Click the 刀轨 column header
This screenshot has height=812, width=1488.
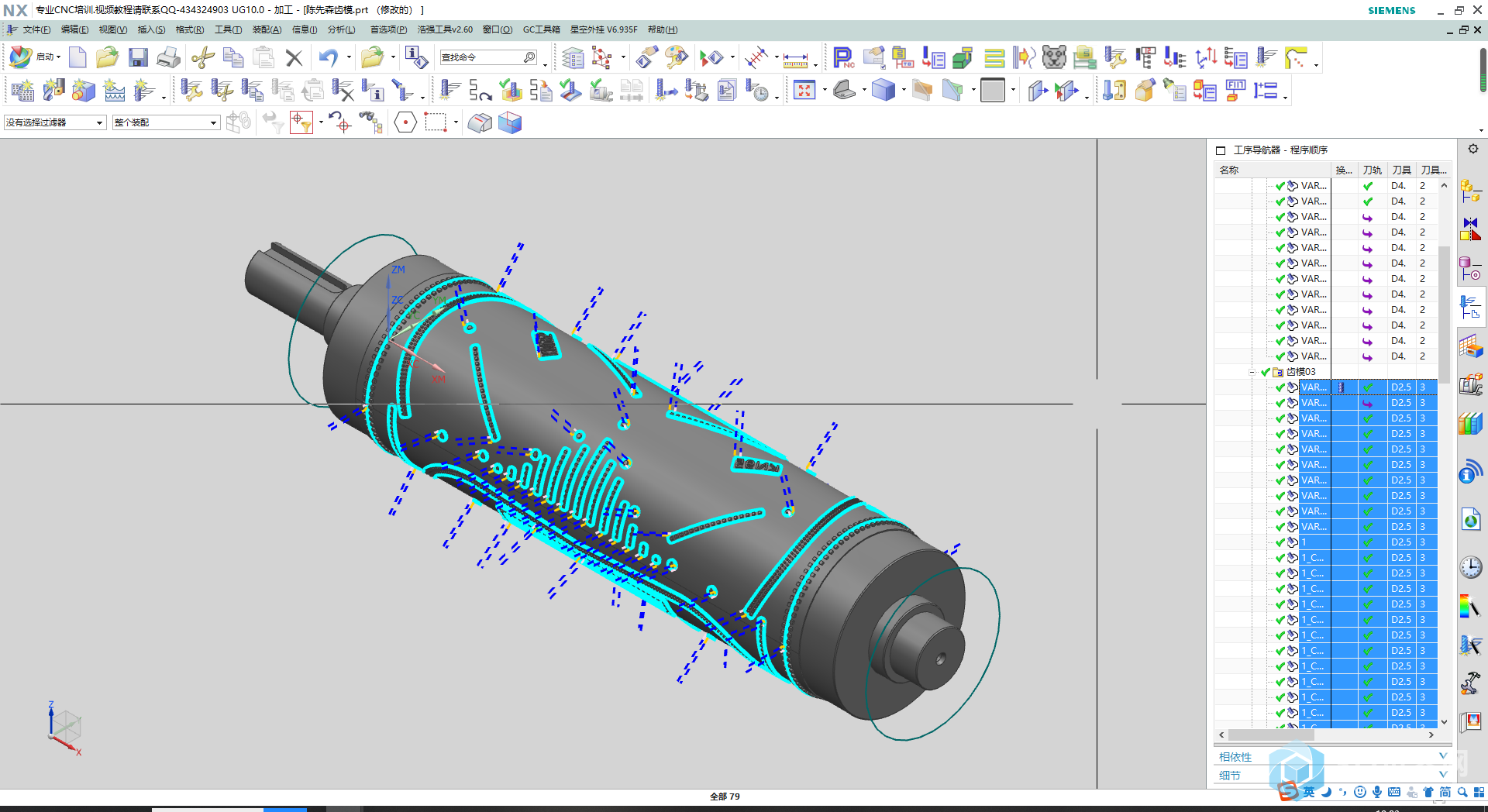1372,170
